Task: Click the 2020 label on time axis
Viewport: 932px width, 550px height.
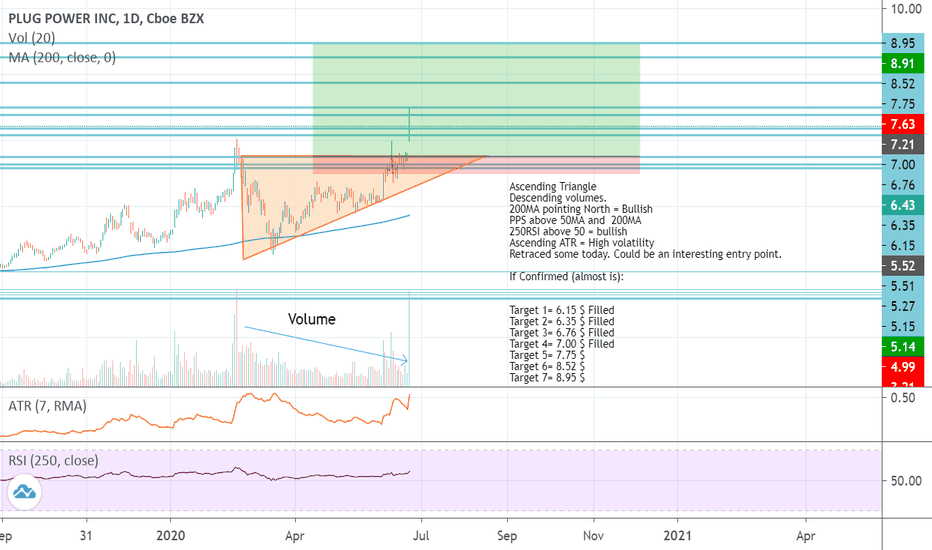Action: 171,536
